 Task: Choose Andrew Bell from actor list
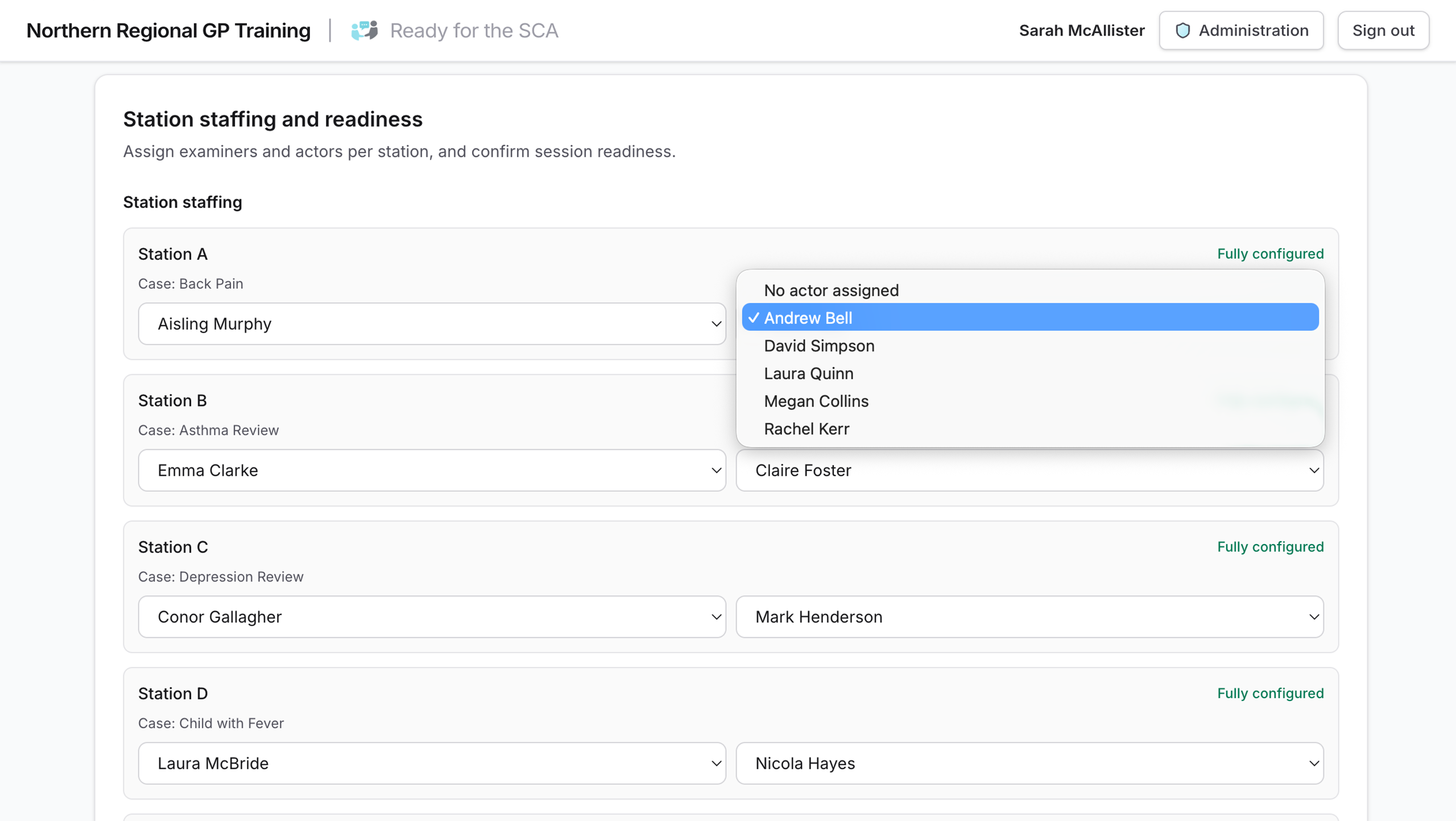[808, 318]
